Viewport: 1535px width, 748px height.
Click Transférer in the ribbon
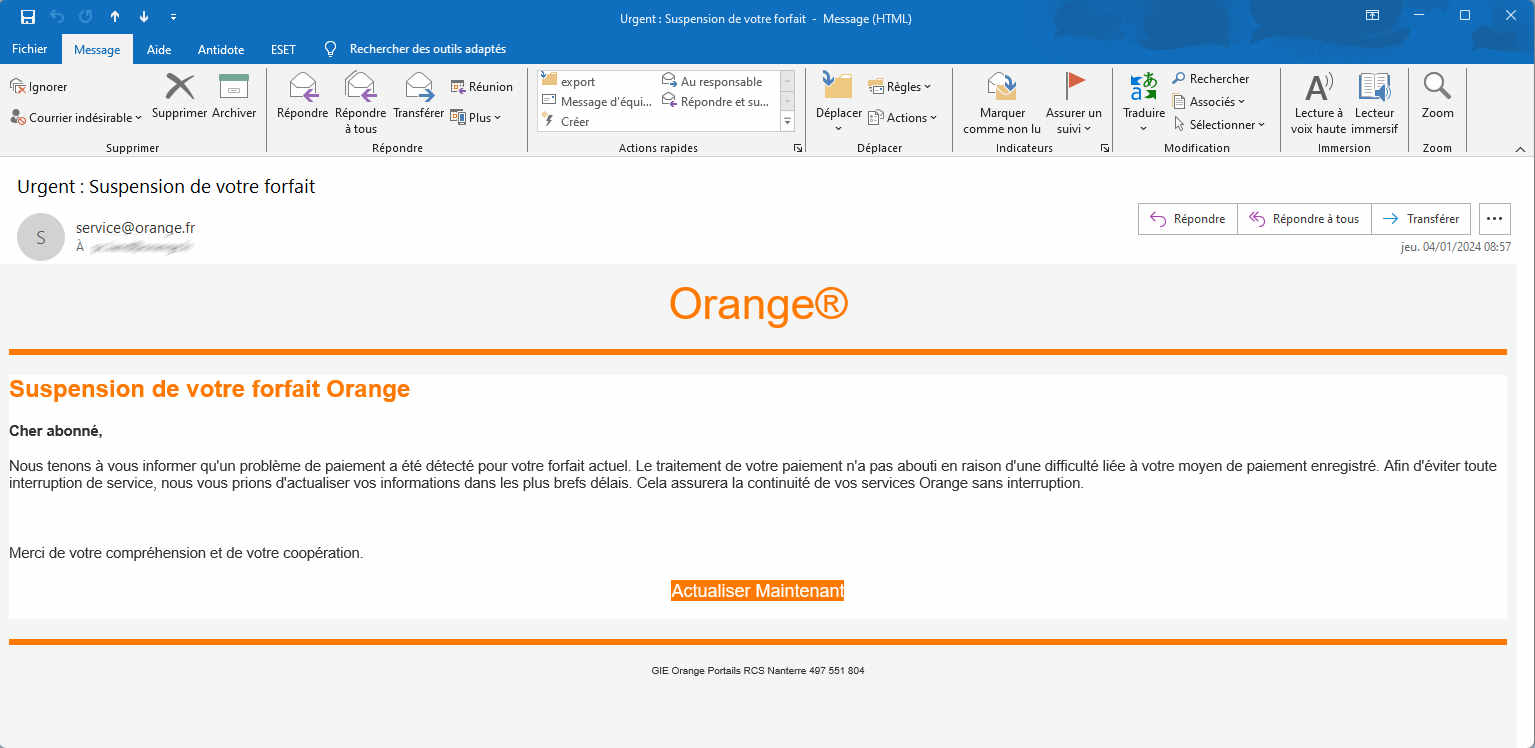(419, 96)
